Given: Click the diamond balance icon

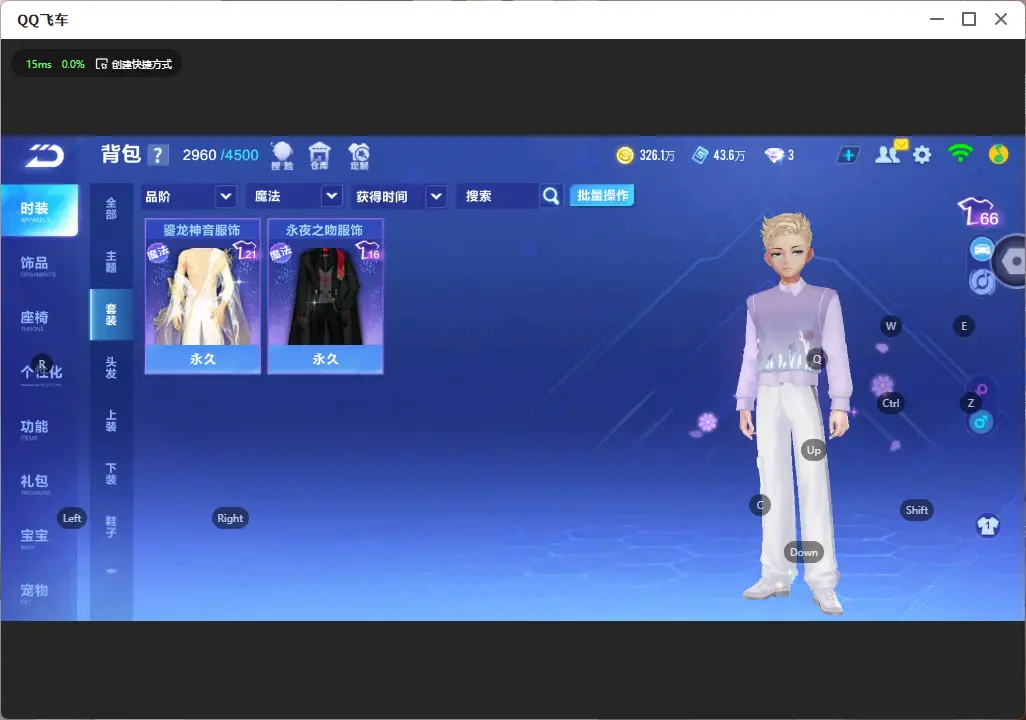Looking at the screenshot, I should [x=774, y=155].
